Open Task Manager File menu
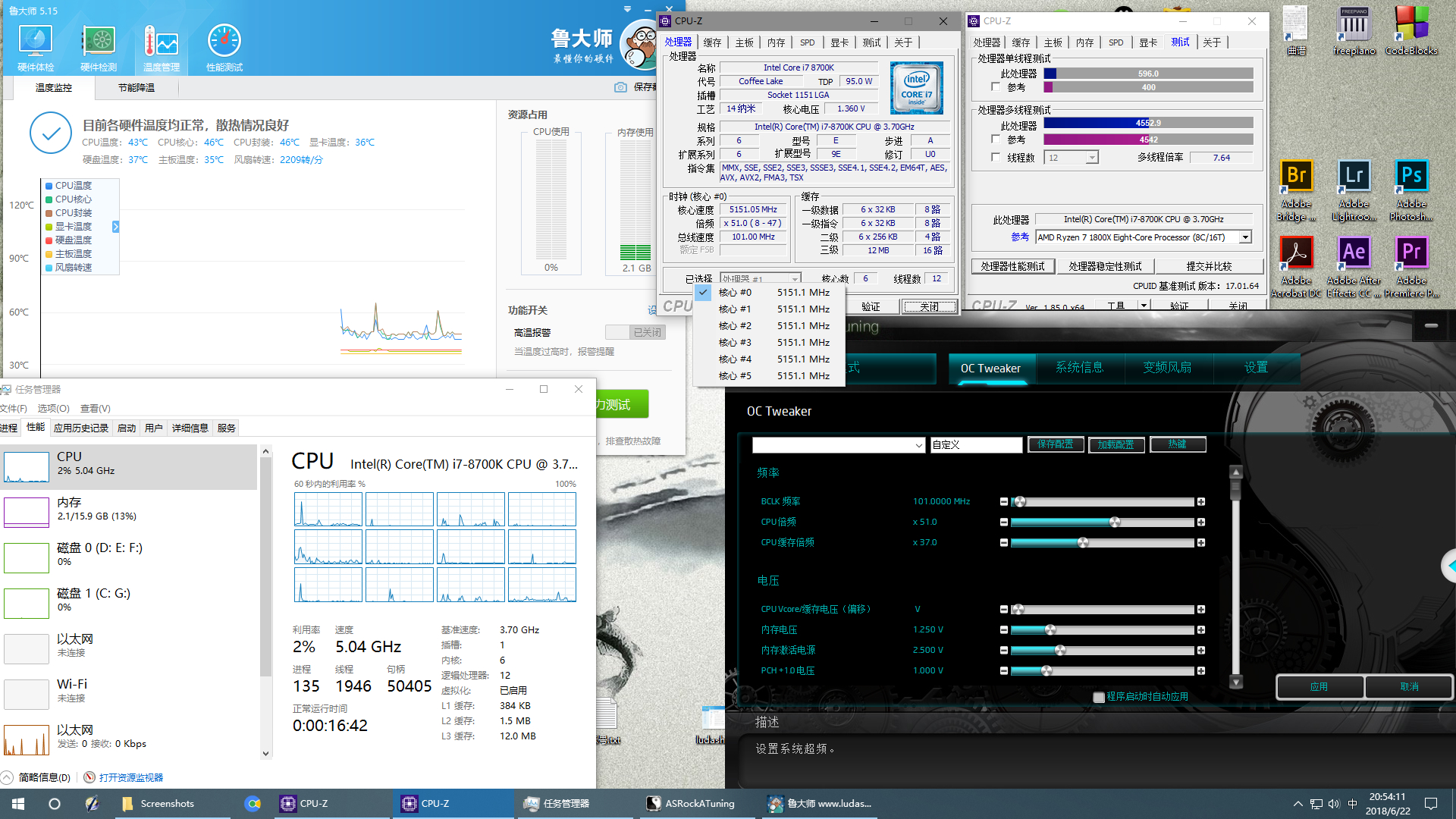 pos(14,409)
